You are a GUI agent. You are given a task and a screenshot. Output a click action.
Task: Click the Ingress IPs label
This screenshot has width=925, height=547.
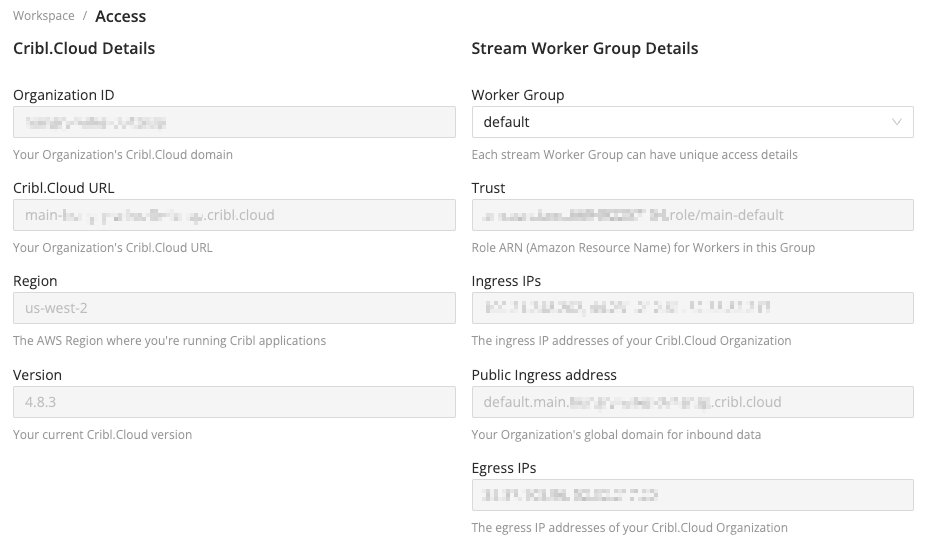pos(506,281)
